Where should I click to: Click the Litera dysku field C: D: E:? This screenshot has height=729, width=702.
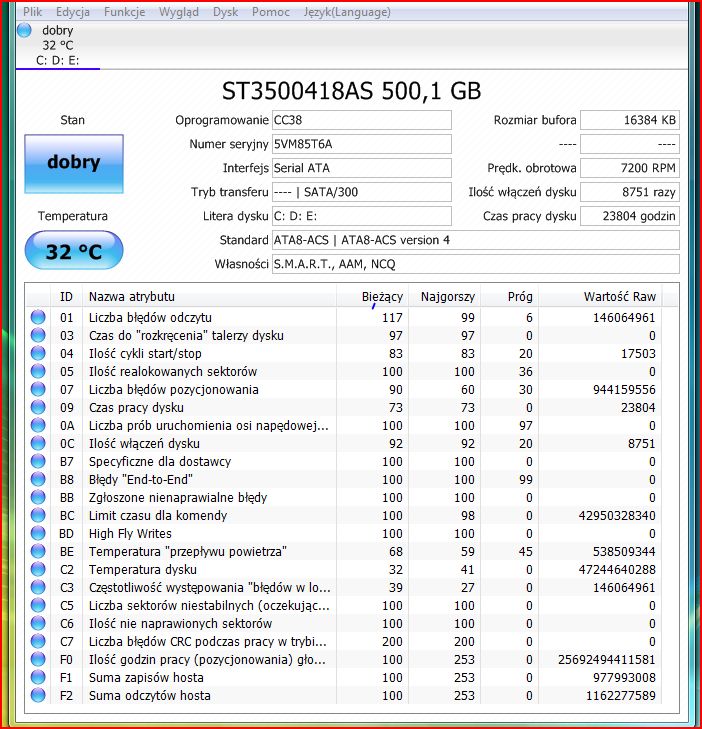(x=361, y=216)
